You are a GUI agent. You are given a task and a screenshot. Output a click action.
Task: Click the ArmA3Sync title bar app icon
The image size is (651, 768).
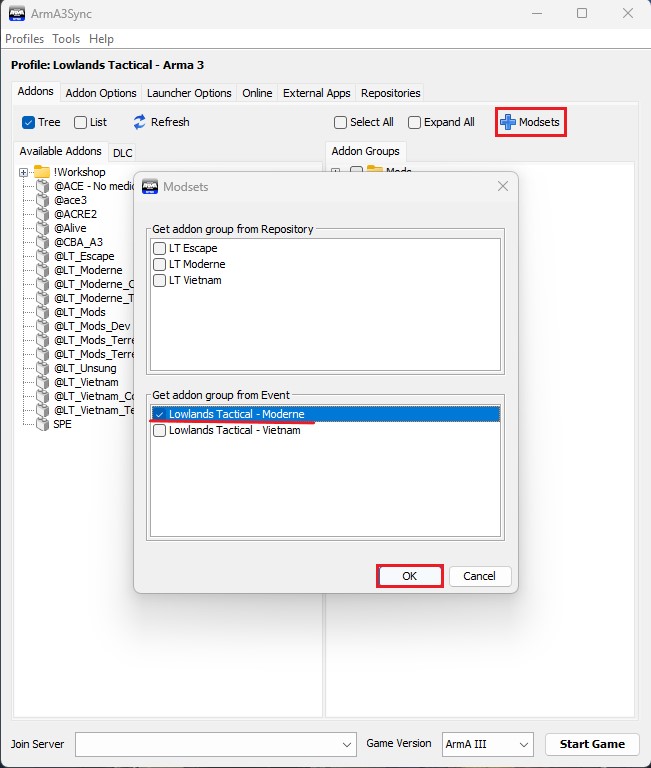click(18, 13)
